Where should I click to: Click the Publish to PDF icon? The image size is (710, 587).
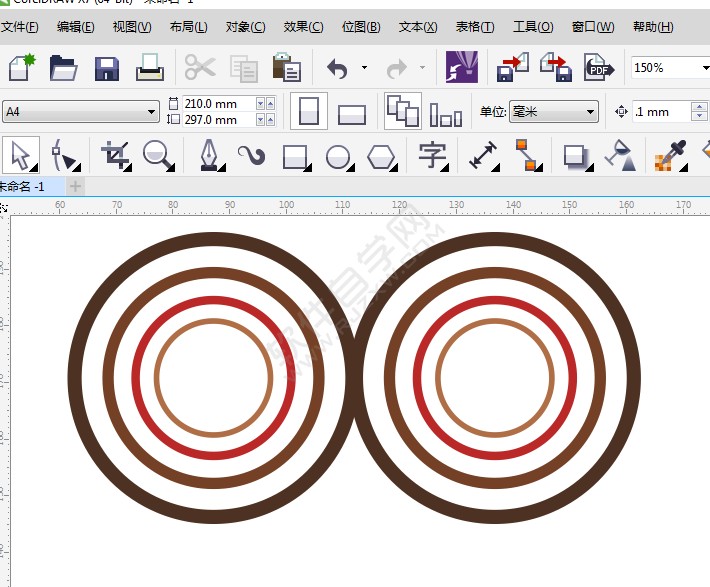[598, 68]
